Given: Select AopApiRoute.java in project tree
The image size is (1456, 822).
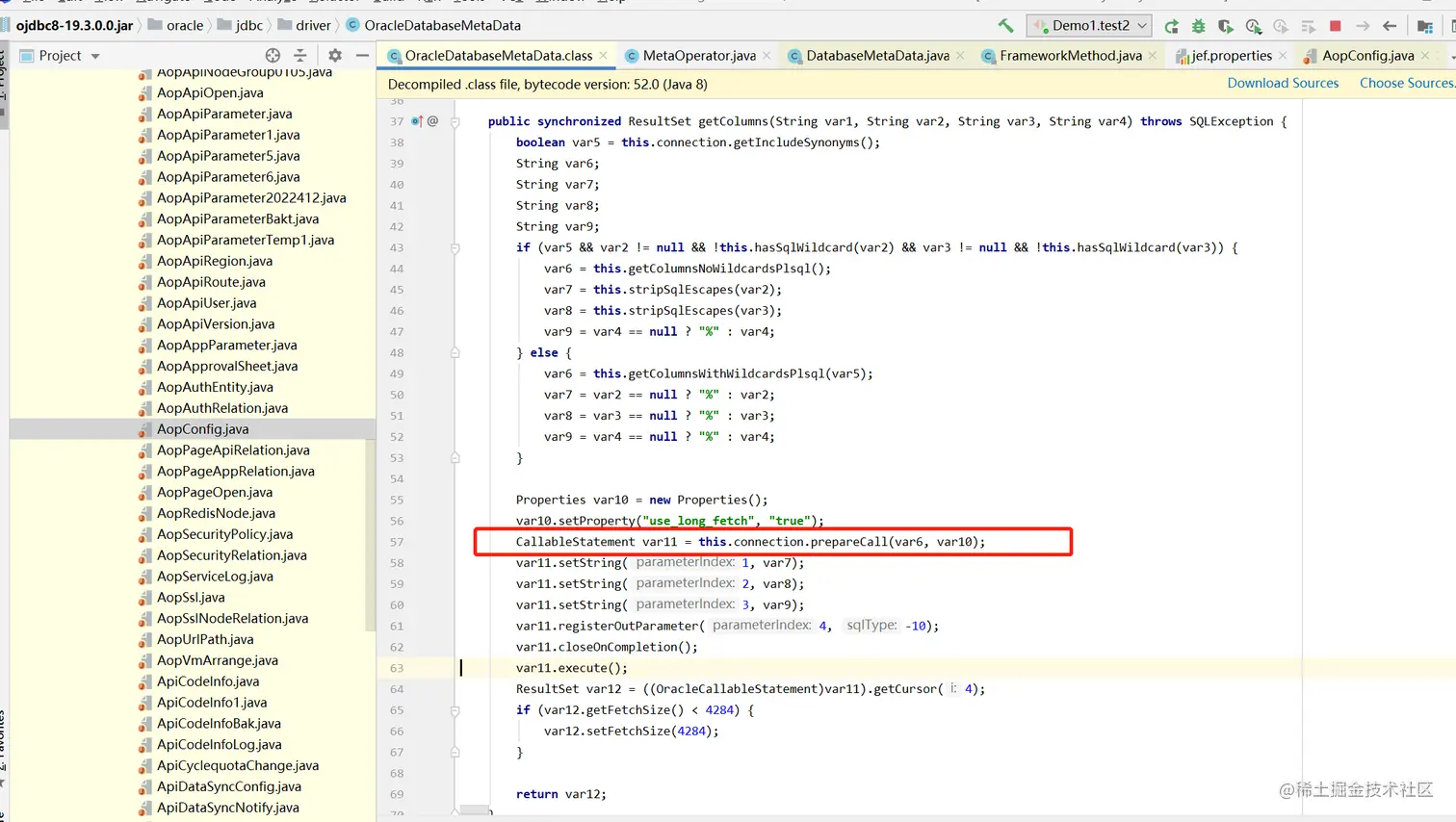Looking at the screenshot, I should (x=211, y=283).
